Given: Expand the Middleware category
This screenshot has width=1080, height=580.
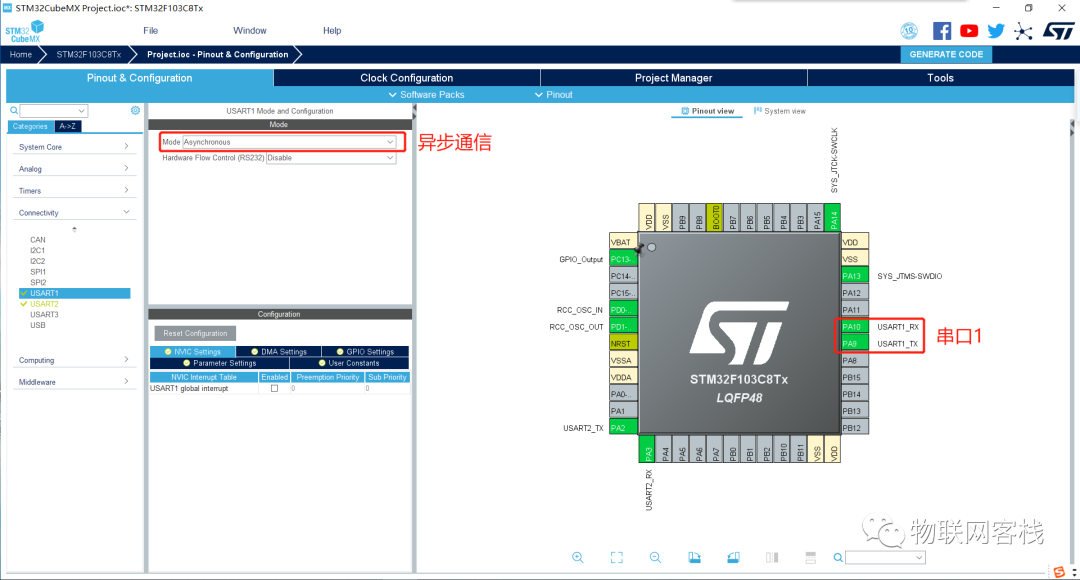Looking at the screenshot, I should 73,382.
